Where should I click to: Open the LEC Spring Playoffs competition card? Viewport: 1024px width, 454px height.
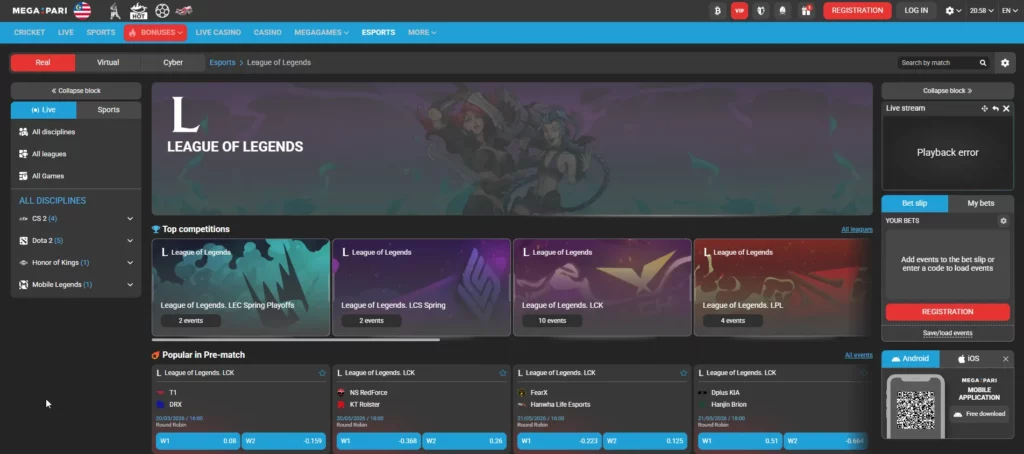coord(241,287)
